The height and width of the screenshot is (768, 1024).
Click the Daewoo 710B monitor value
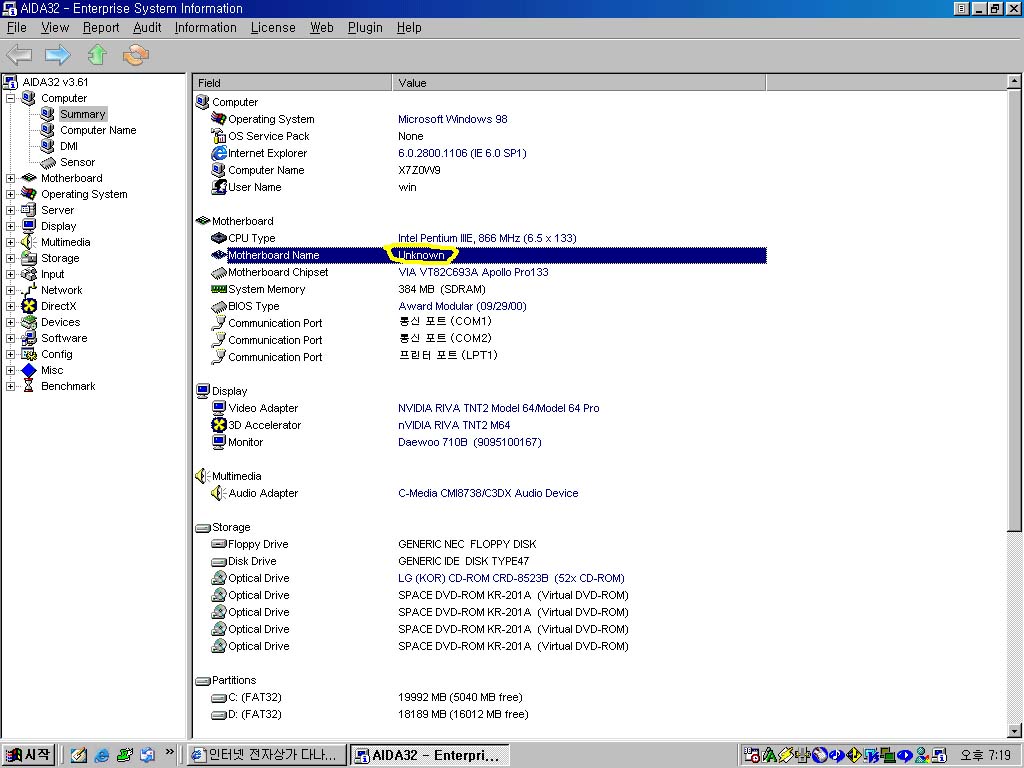(x=470, y=442)
